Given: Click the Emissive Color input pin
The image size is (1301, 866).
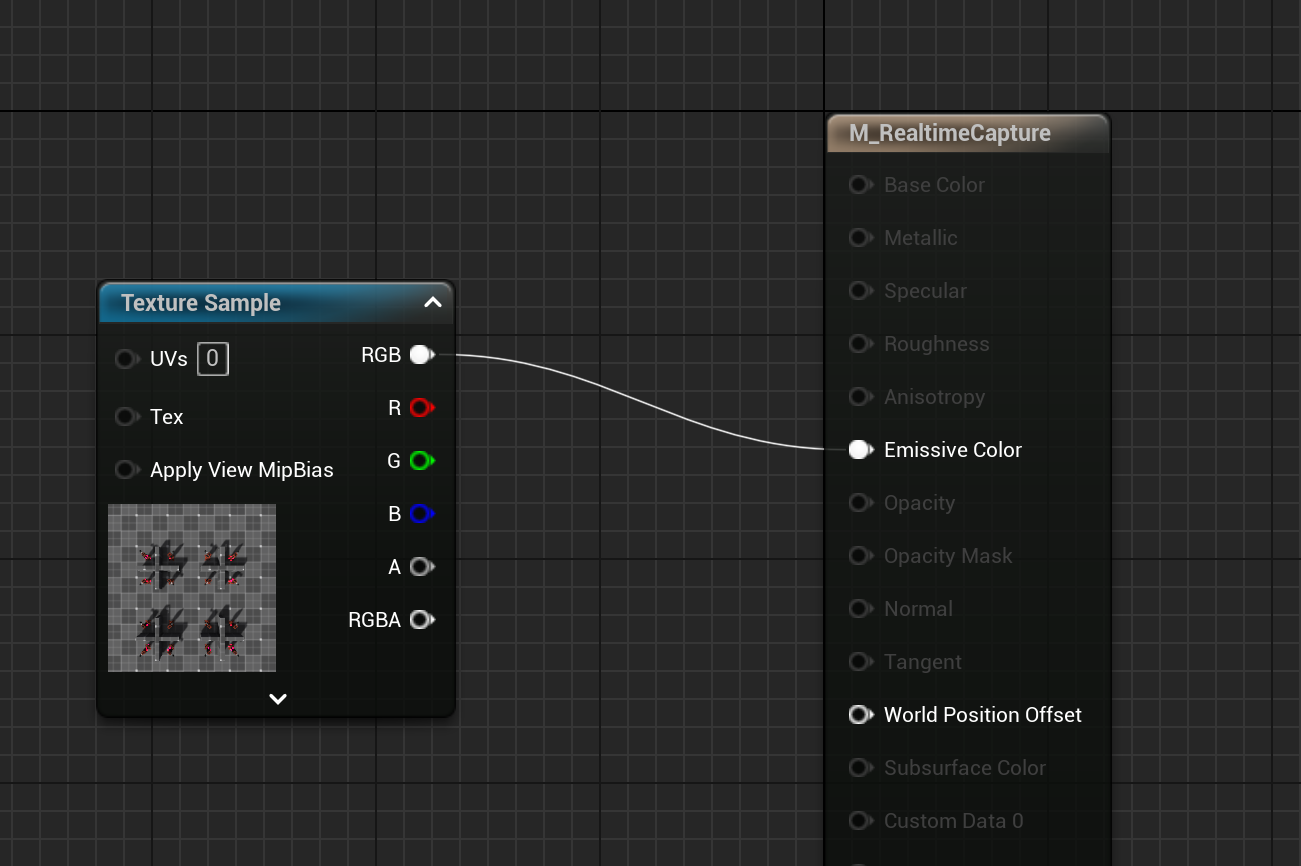Looking at the screenshot, I should coord(860,450).
